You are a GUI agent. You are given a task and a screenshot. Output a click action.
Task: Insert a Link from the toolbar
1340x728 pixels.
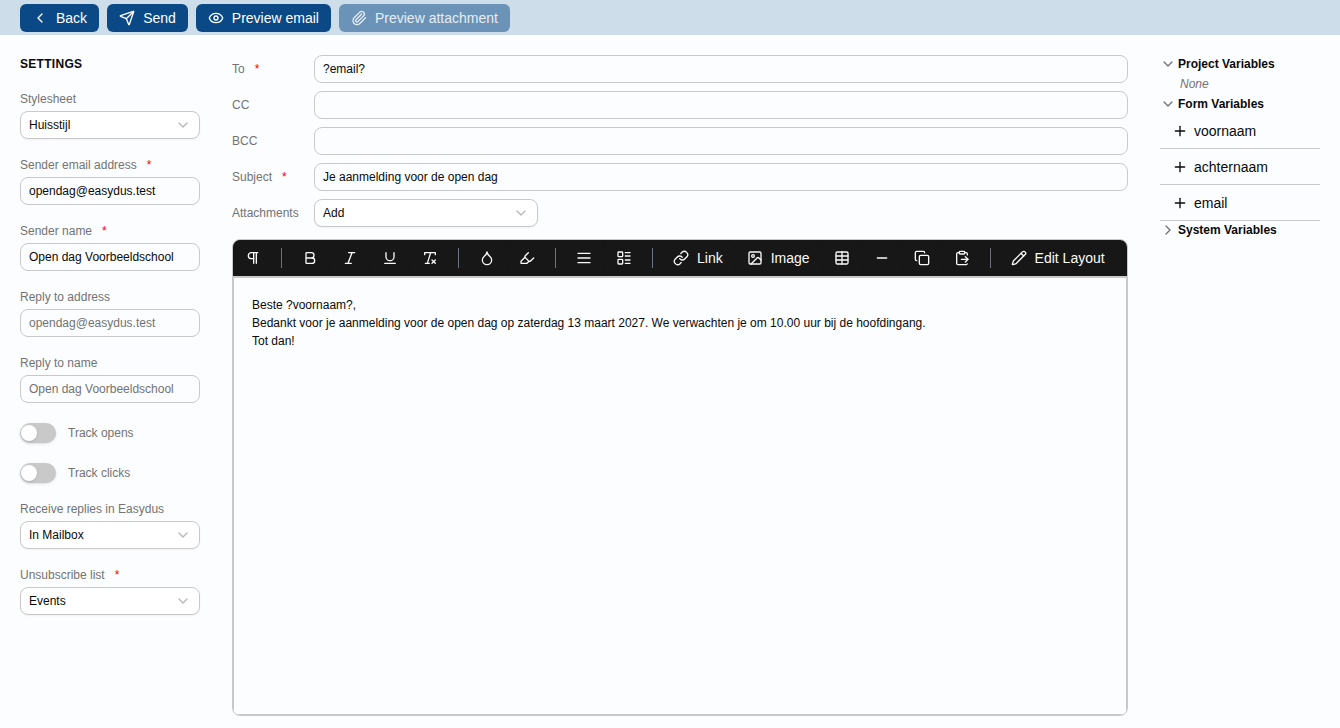[698, 258]
